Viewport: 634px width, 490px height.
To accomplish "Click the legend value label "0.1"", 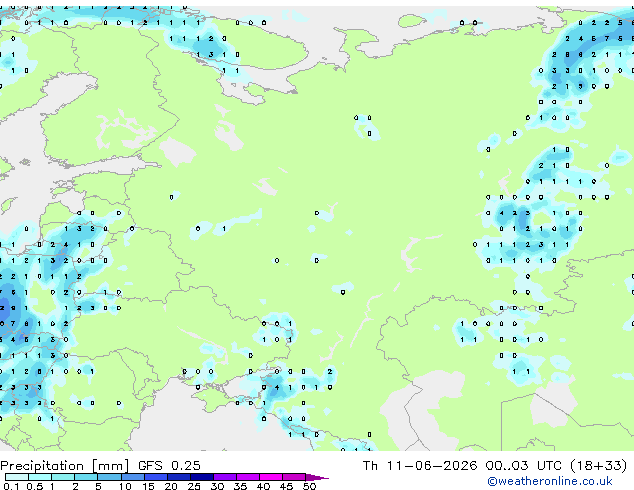I will click(11, 486).
